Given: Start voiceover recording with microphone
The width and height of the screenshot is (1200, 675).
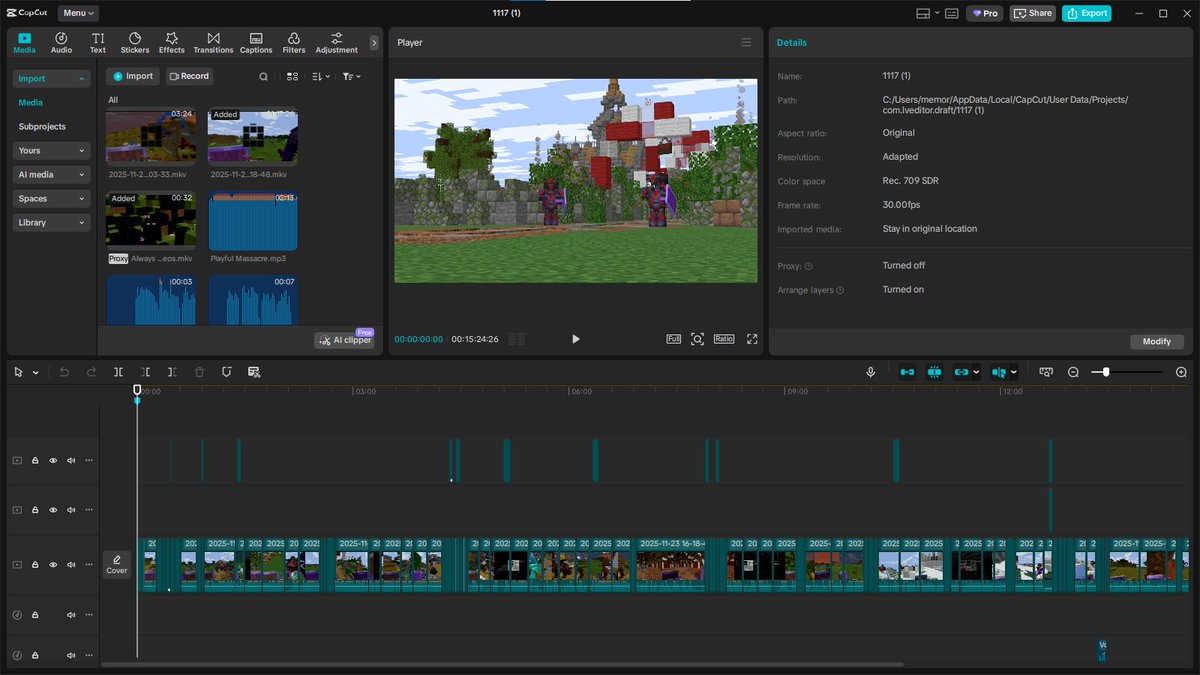Looking at the screenshot, I should pyautogui.click(x=871, y=372).
